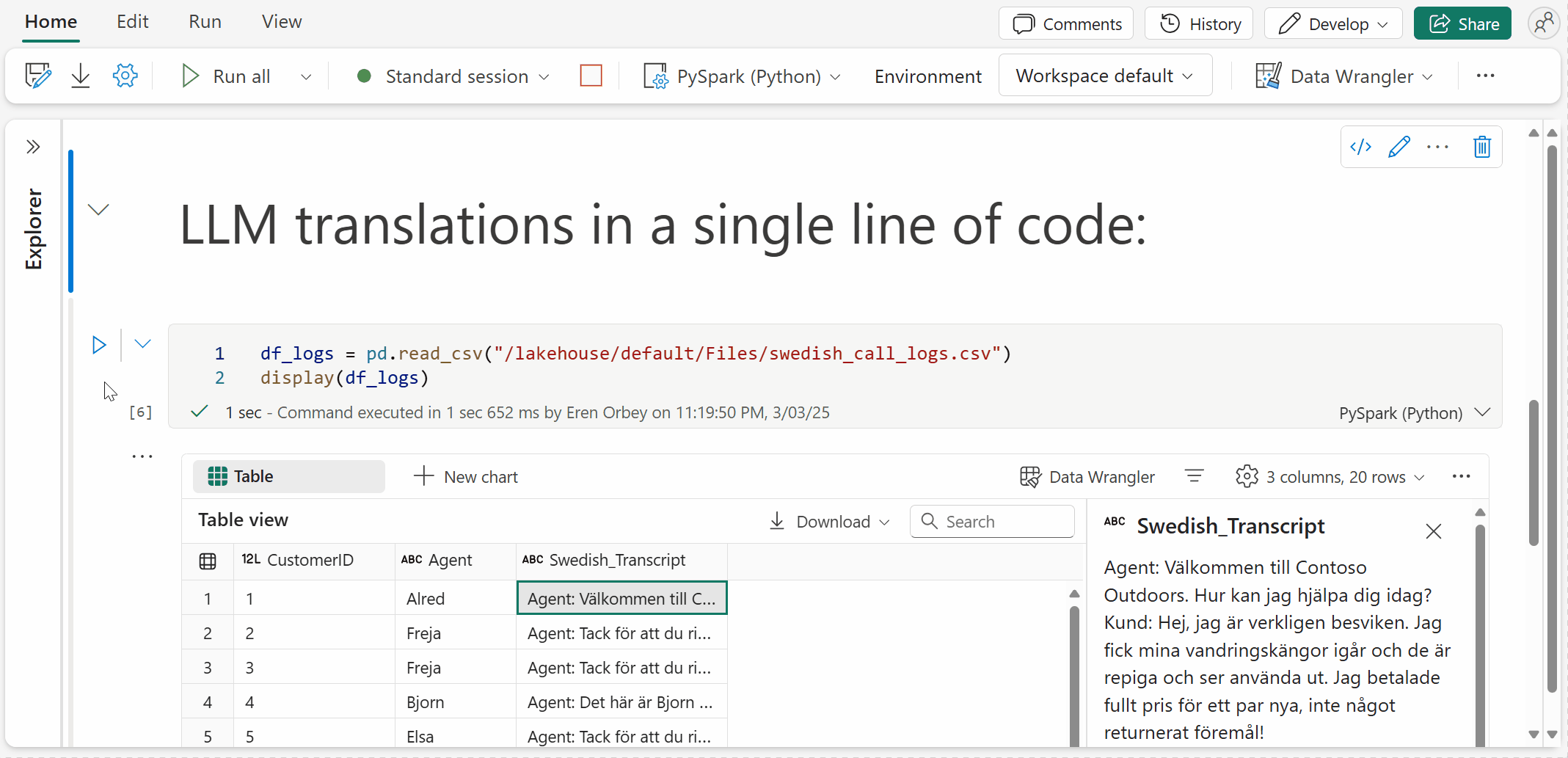Delete the markdown cell trash icon

[1482, 147]
